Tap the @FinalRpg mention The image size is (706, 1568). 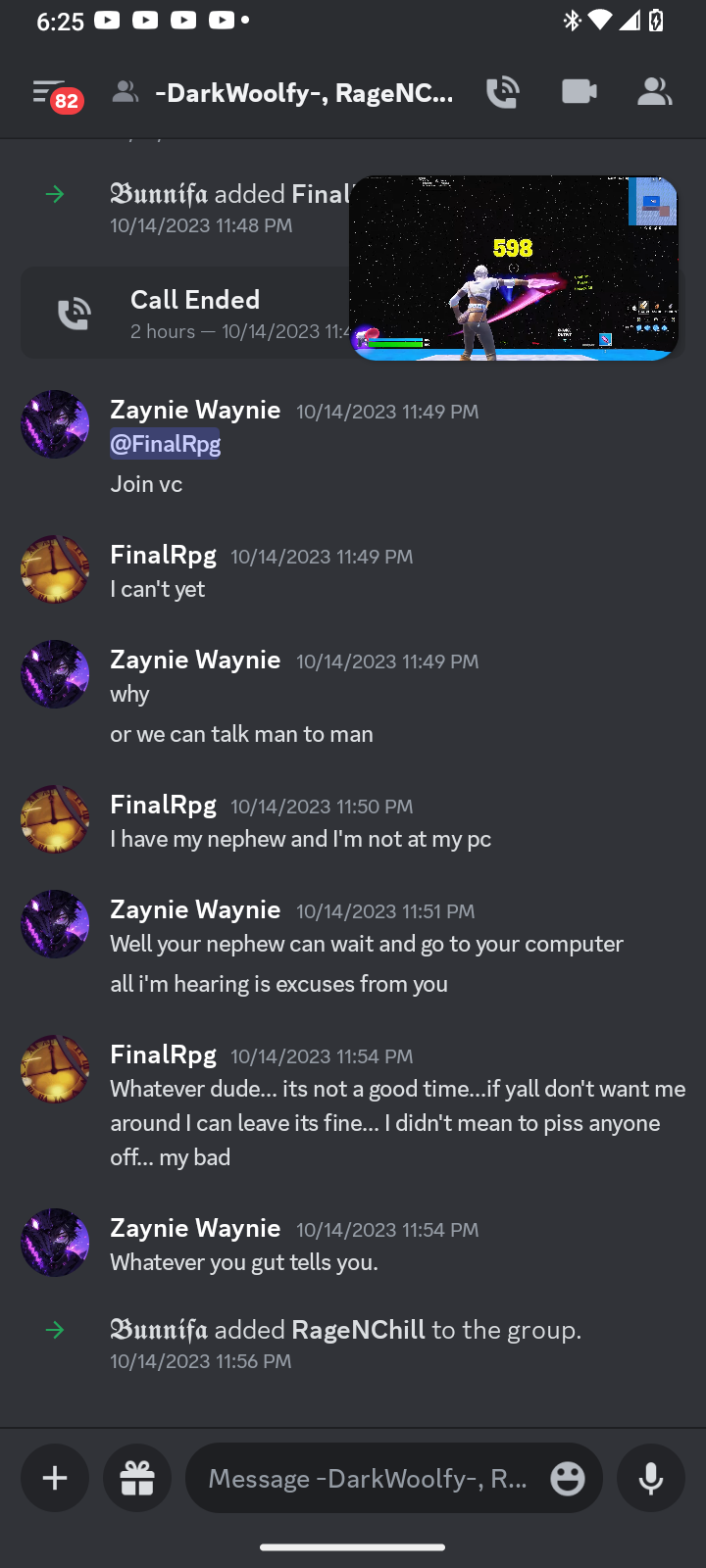pos(165,444)
